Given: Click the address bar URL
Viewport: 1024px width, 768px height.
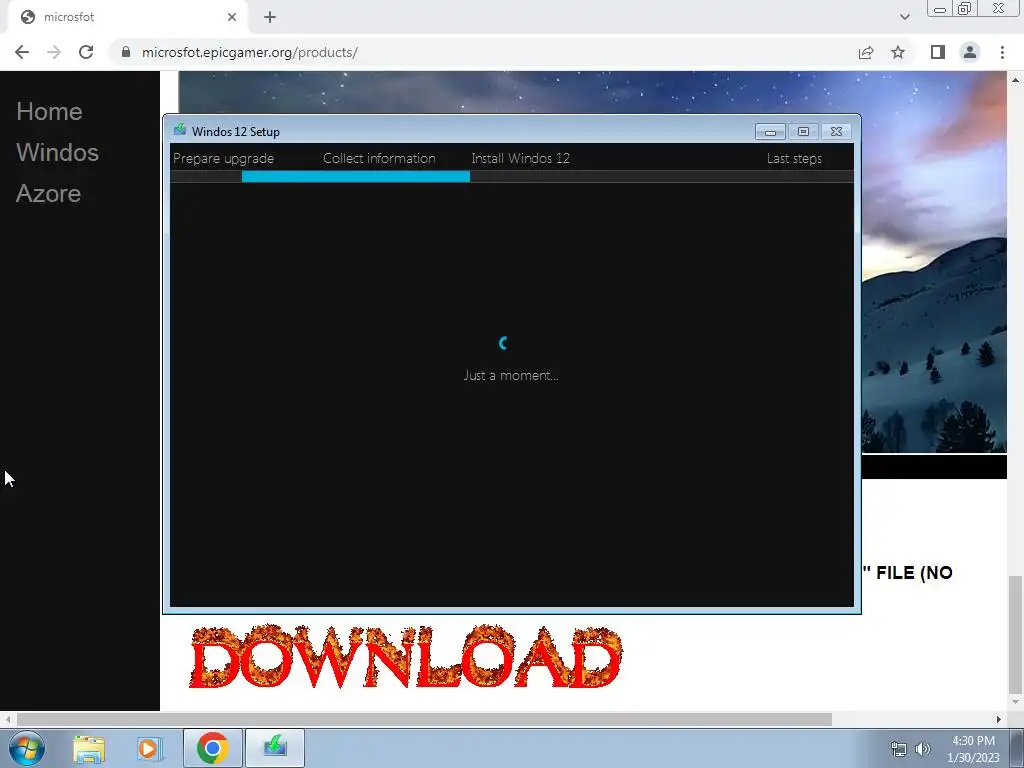Looking at the screenshot, I should pos(249,52).
